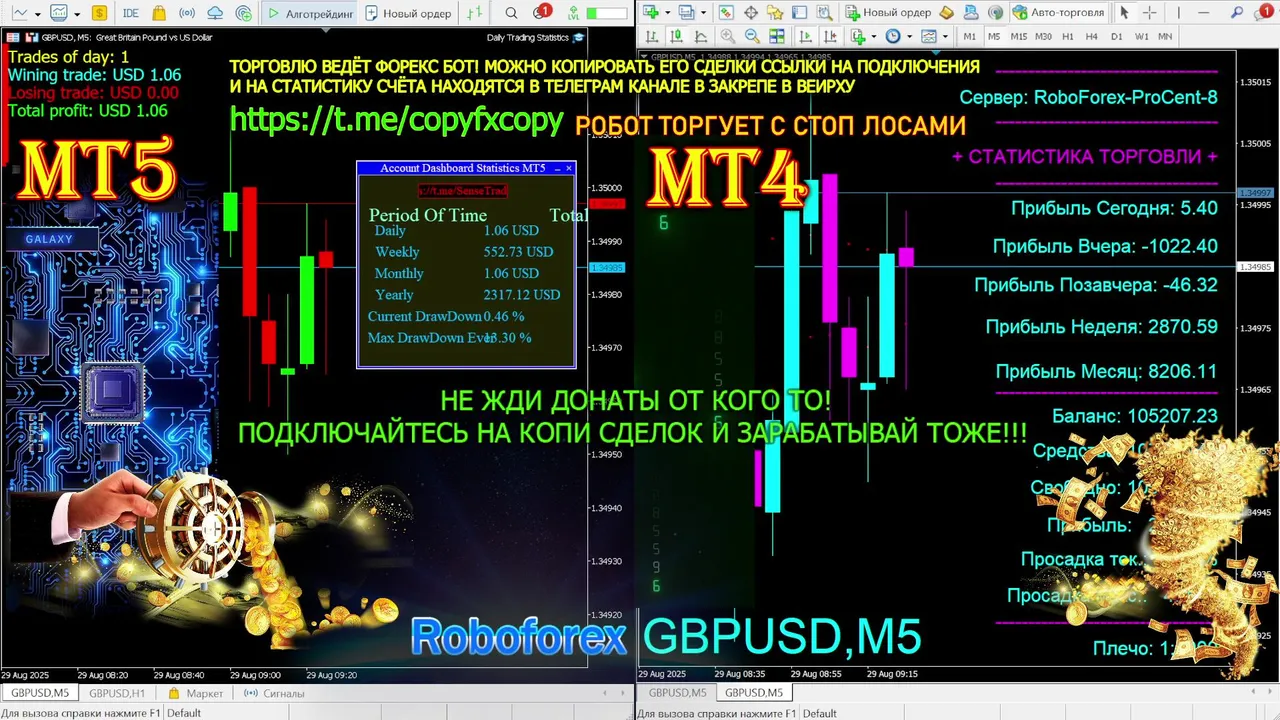Click the MT5 Market shopping bag icon
This screenshot has width=1280, height=720.
[x=159, y=13]
